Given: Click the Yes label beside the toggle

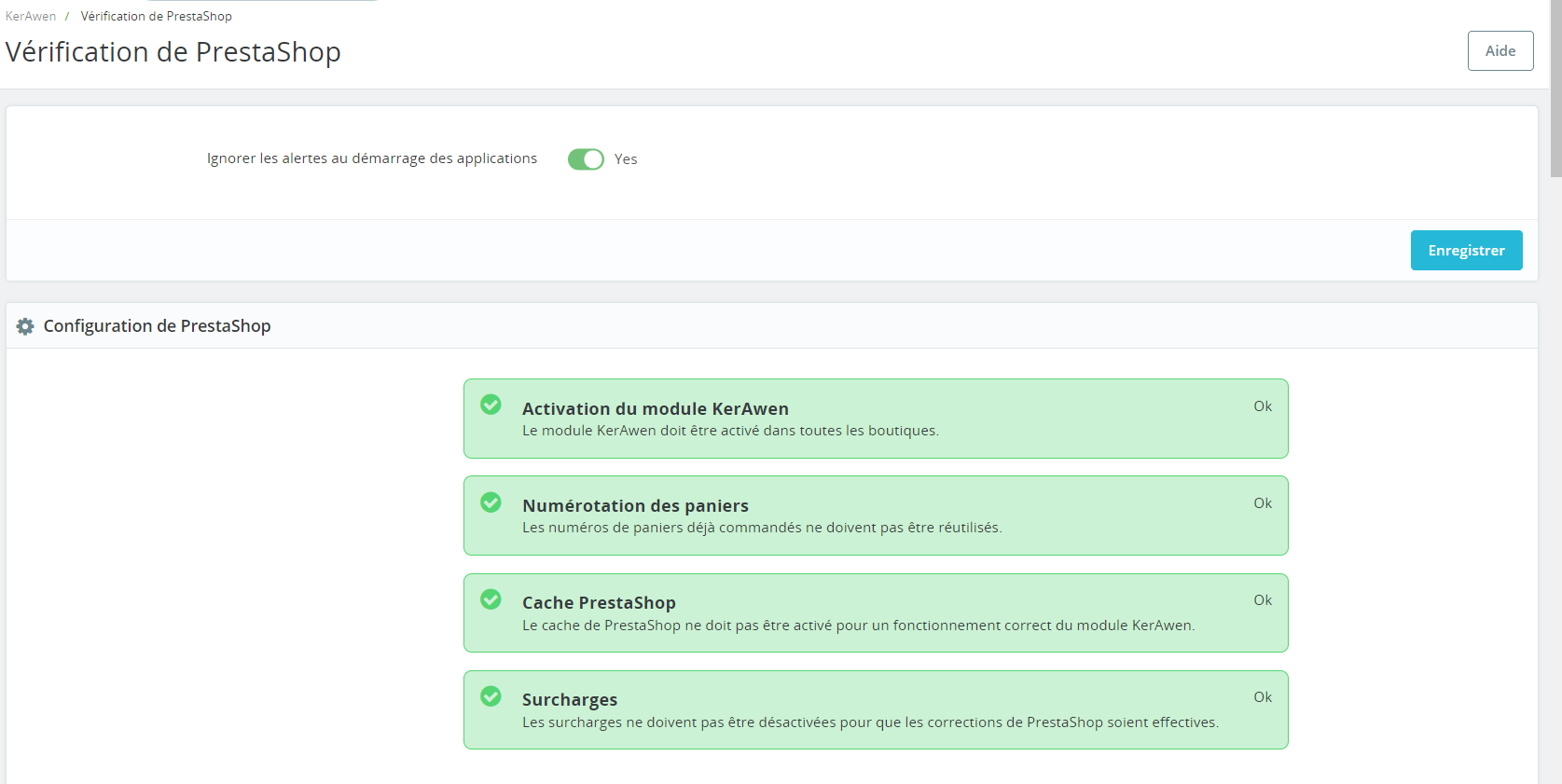Looking at the screenshot, I should pos(626,159).
